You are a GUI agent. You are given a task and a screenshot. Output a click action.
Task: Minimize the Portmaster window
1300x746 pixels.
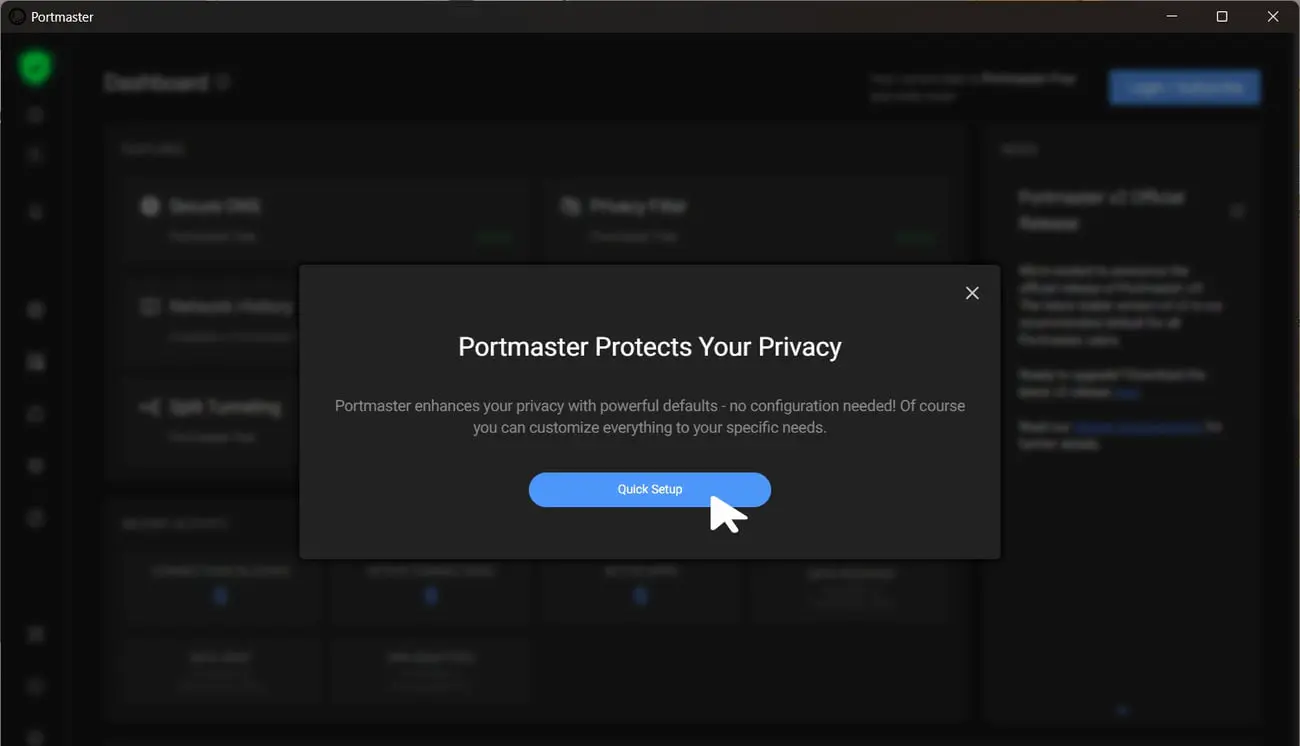click(1172, 17)
